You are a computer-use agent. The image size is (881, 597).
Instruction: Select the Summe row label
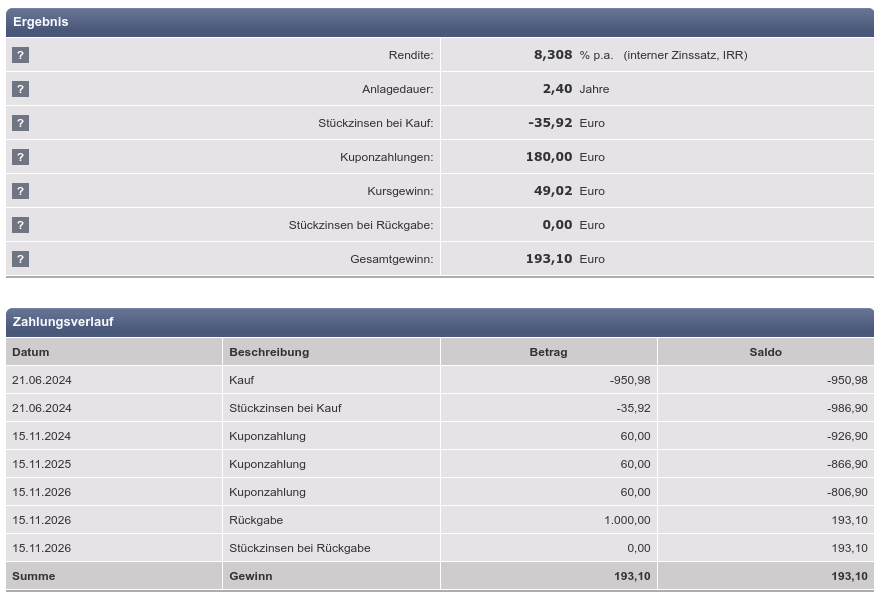(x=34, y=576)
